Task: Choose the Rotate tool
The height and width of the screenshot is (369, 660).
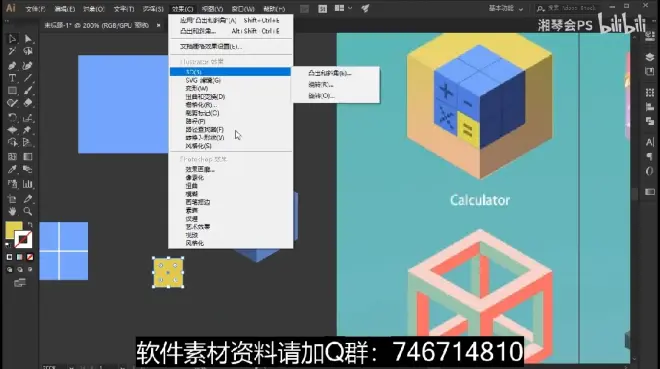Action: point(12,118)
